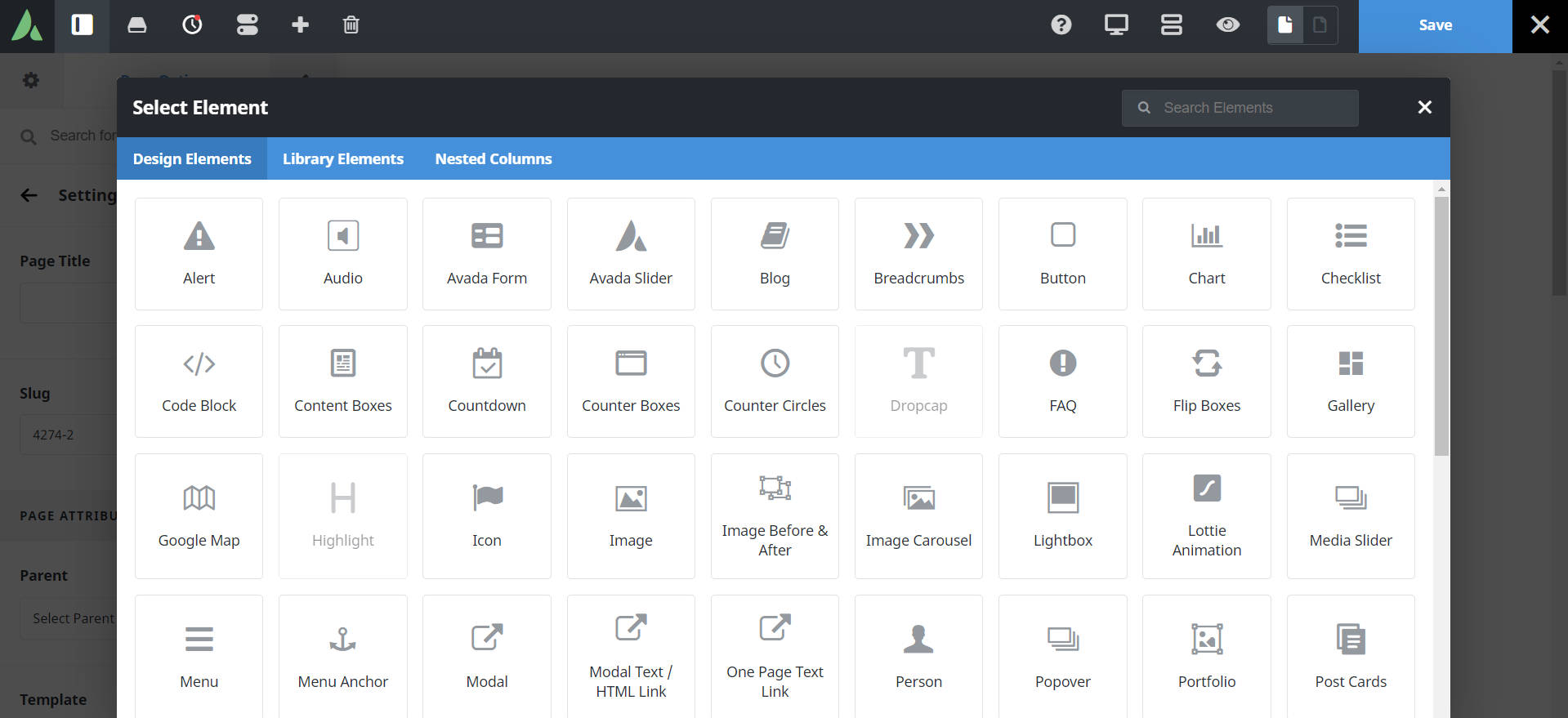
Task: Click the sidebar search magnifier icon
Action: click(29, 136)
